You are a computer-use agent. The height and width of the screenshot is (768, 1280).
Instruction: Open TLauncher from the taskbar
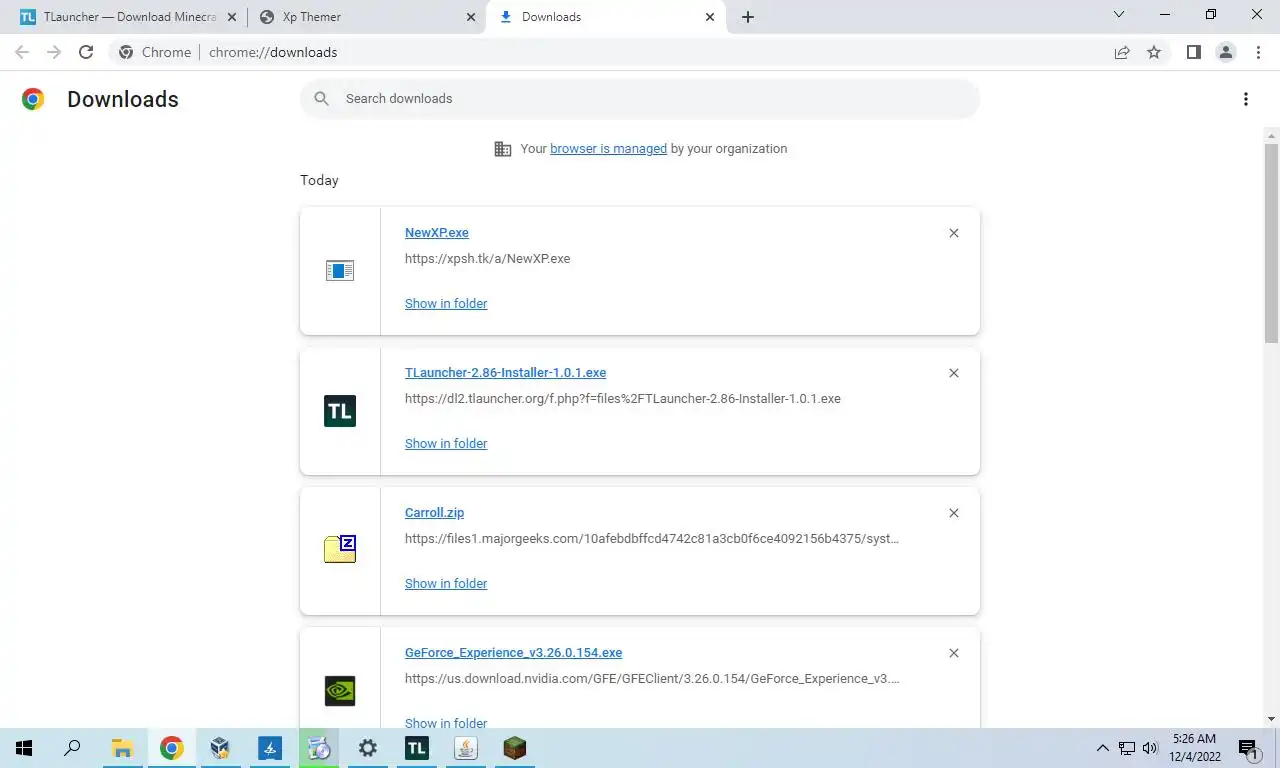[x=417, y=748]
